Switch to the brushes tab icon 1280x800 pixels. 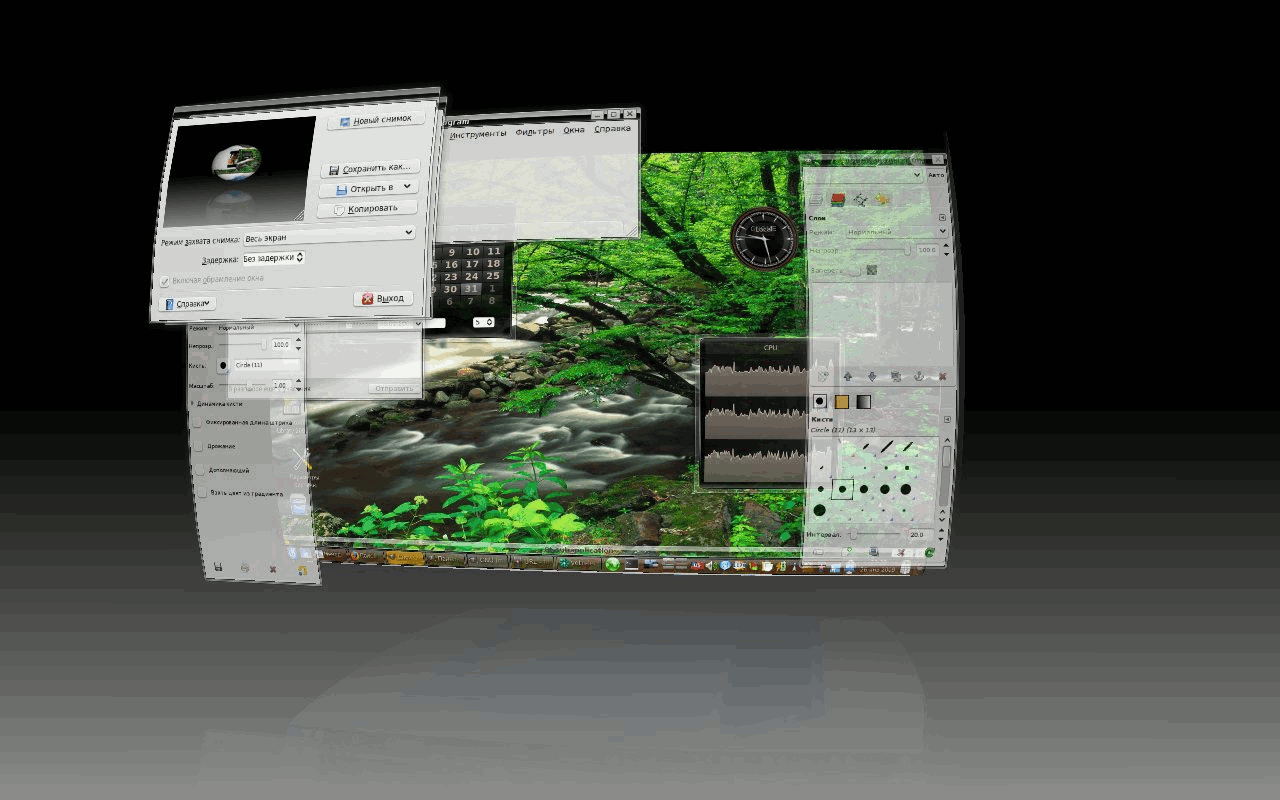(x=820, y=401)
